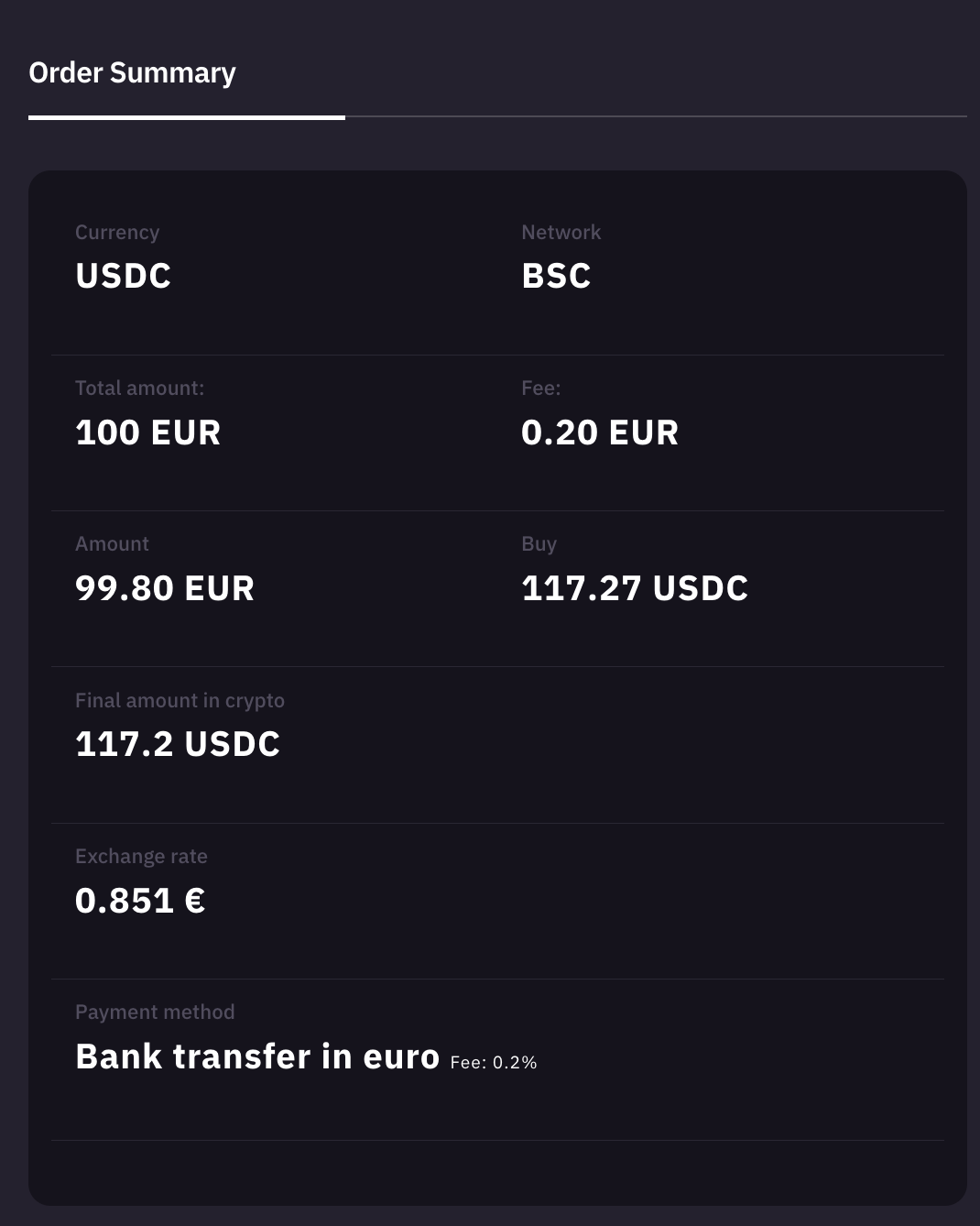Click the USDC currency value
The width and height of the screenshot is (980, 1226).
click(123, 276)
